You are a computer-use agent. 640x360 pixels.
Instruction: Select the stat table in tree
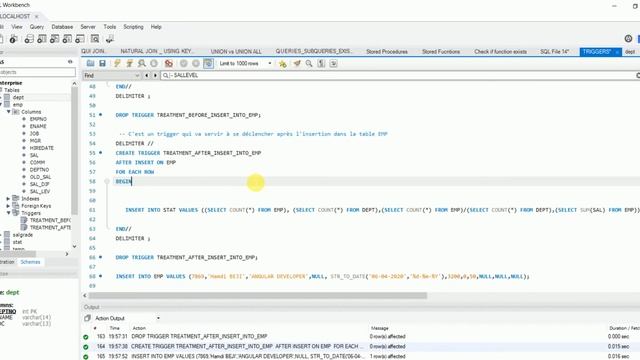coord(17,242)
